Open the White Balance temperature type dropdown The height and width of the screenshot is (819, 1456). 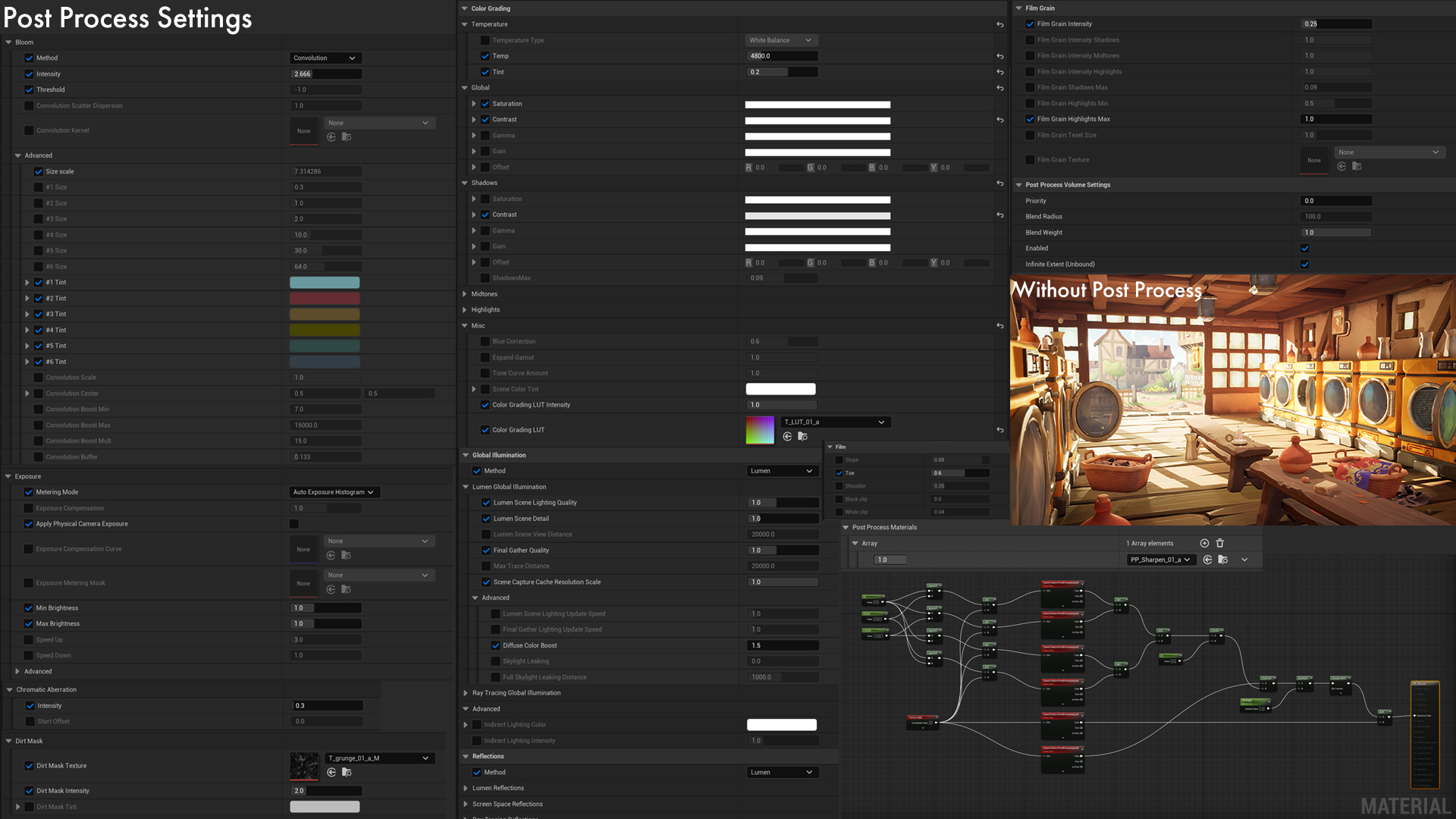pyautogui.click(x=781, y=40)
